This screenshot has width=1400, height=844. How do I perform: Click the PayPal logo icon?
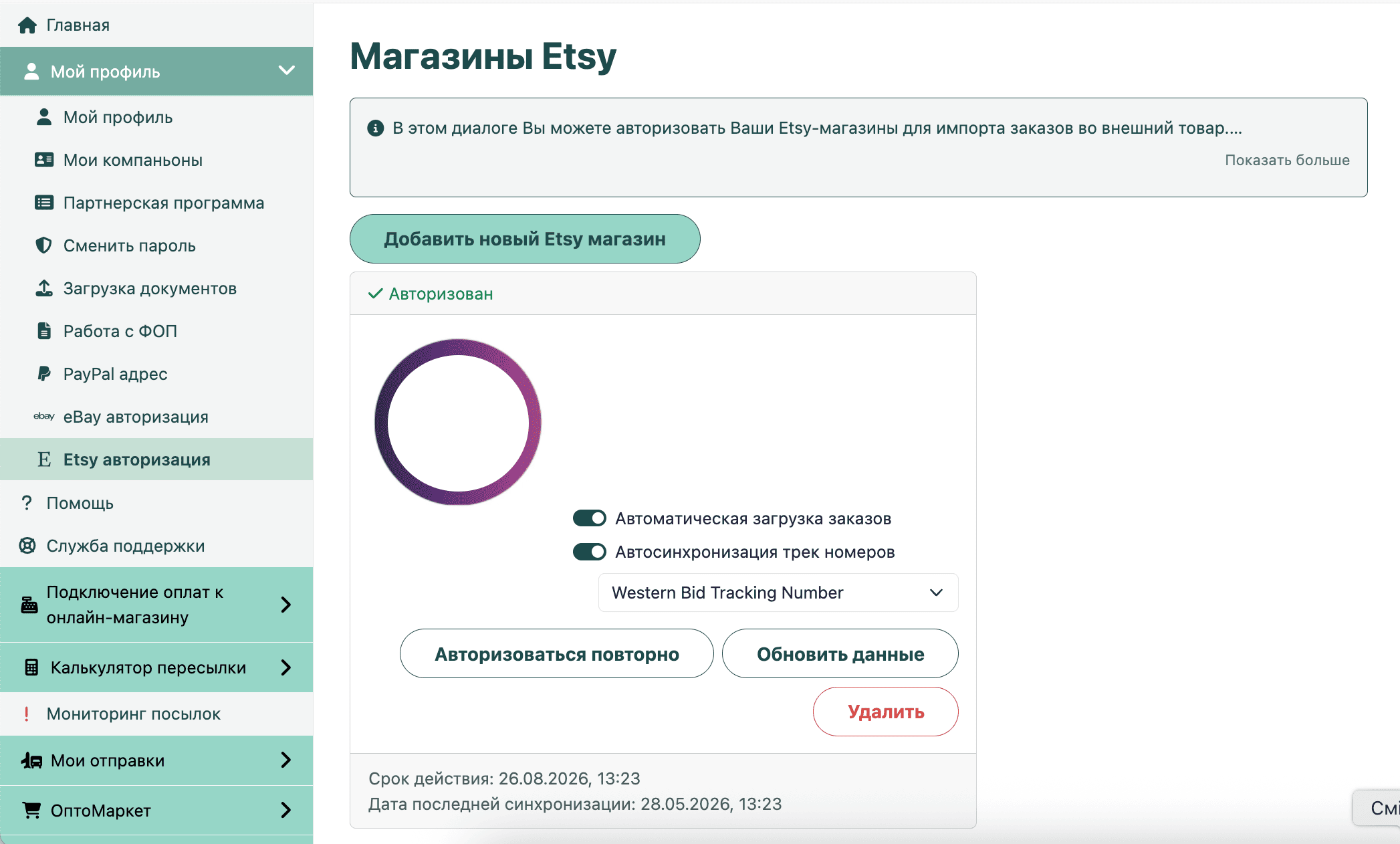[44, 374]
